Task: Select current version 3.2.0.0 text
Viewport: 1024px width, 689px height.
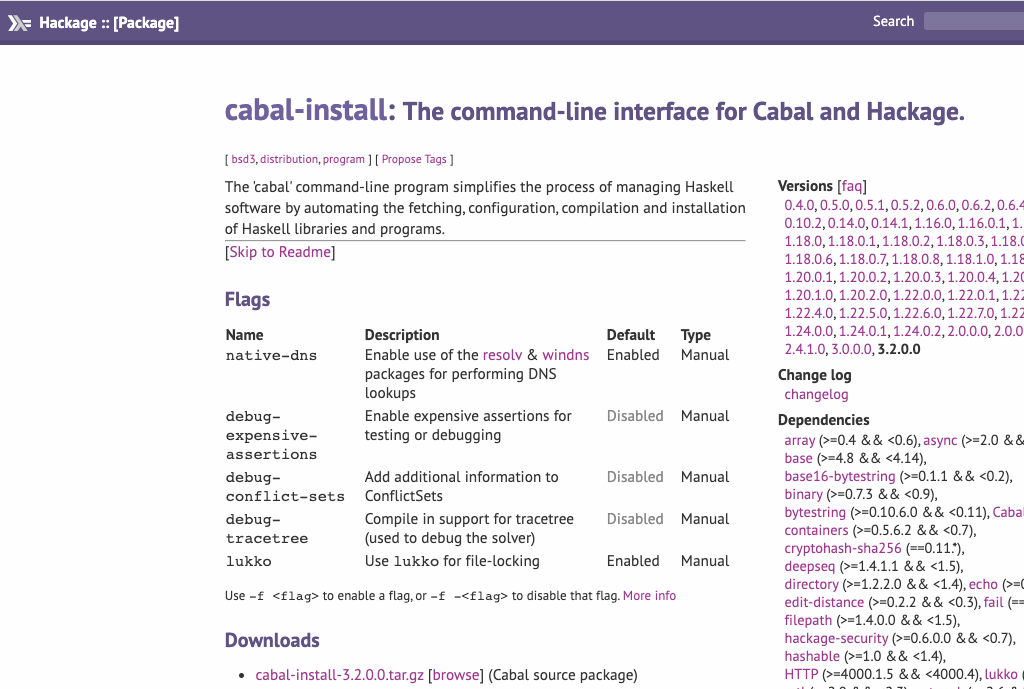Action: coord(899,349)
